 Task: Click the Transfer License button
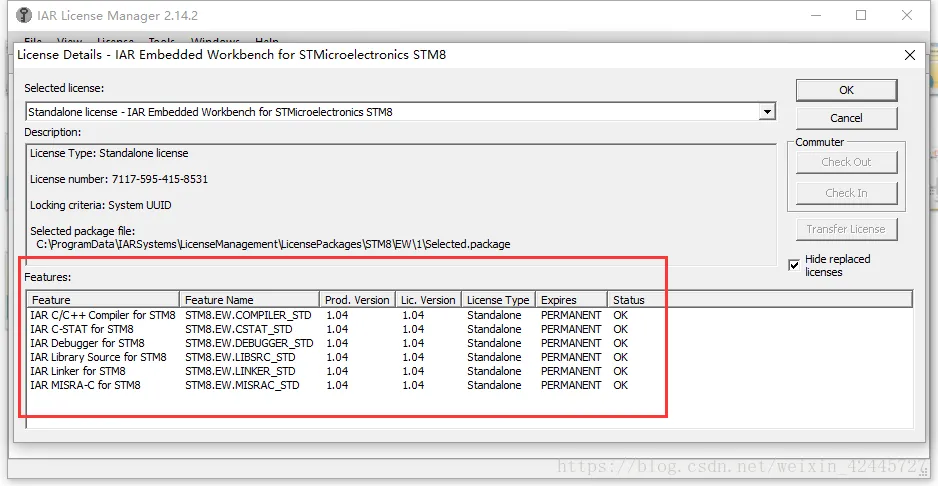(846, 229)
